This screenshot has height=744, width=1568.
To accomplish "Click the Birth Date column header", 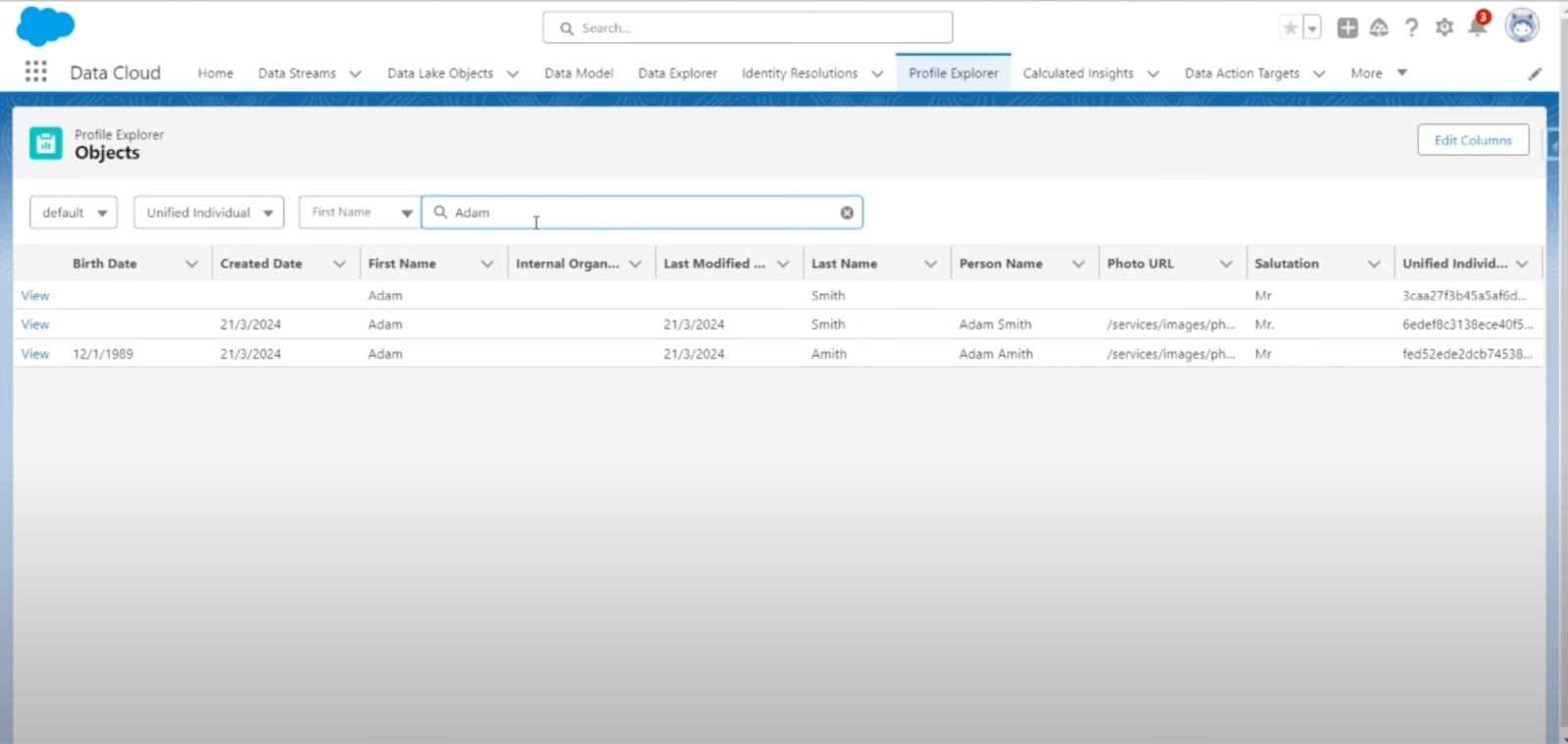I will click(x=105, y=264).
